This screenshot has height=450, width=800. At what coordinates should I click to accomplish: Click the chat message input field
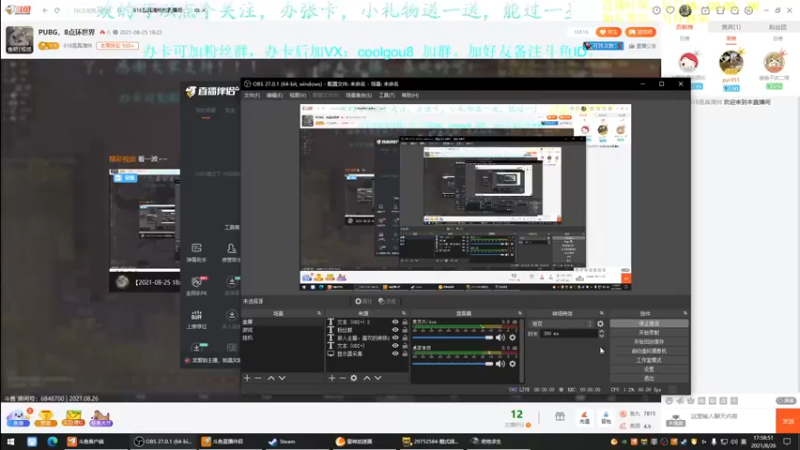pyautogui.click(x=730, y=416)
